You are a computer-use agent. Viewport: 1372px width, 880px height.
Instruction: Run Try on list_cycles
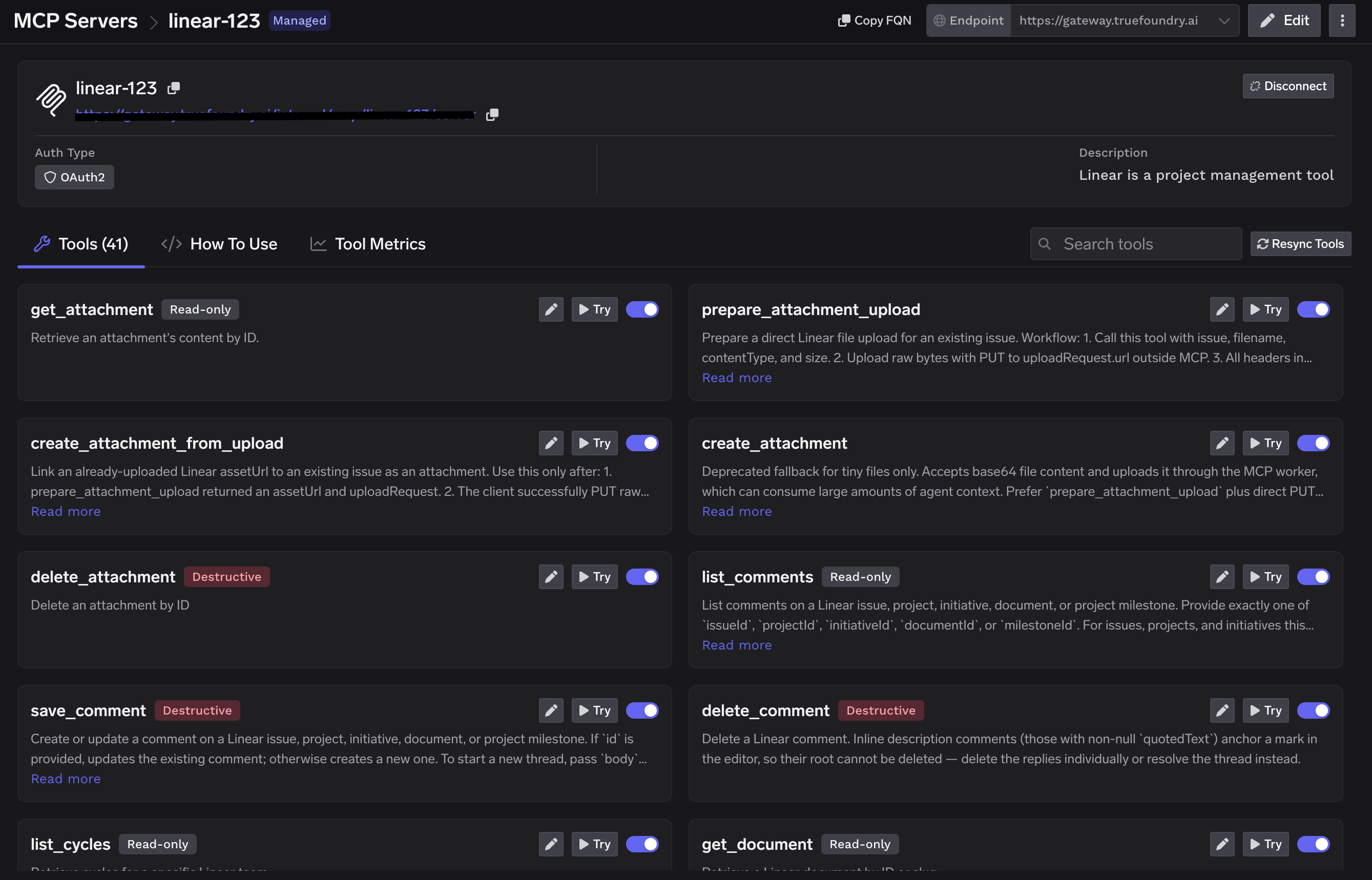click(x=594, y=844)
